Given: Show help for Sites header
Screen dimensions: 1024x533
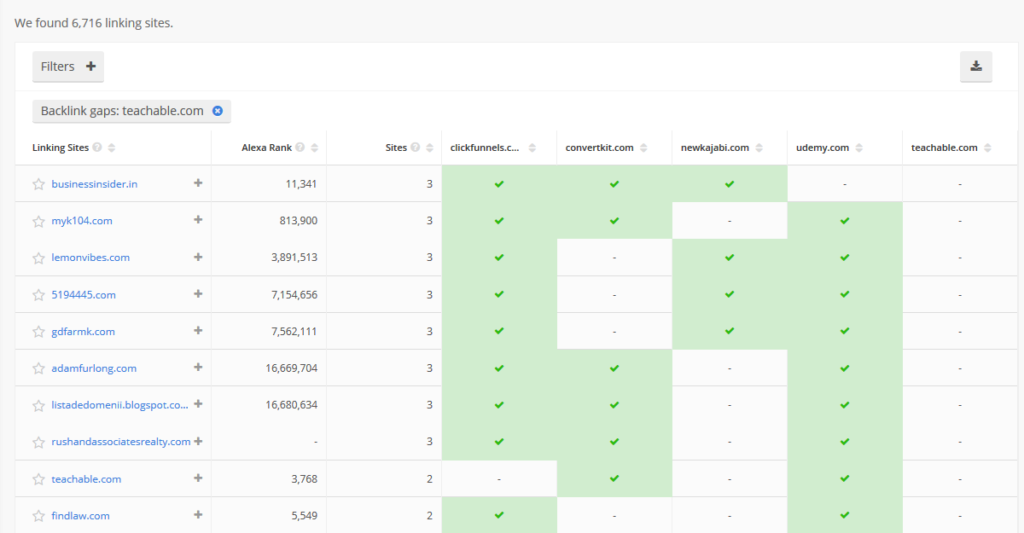Looking at the screenshot, I should [415, 148].
